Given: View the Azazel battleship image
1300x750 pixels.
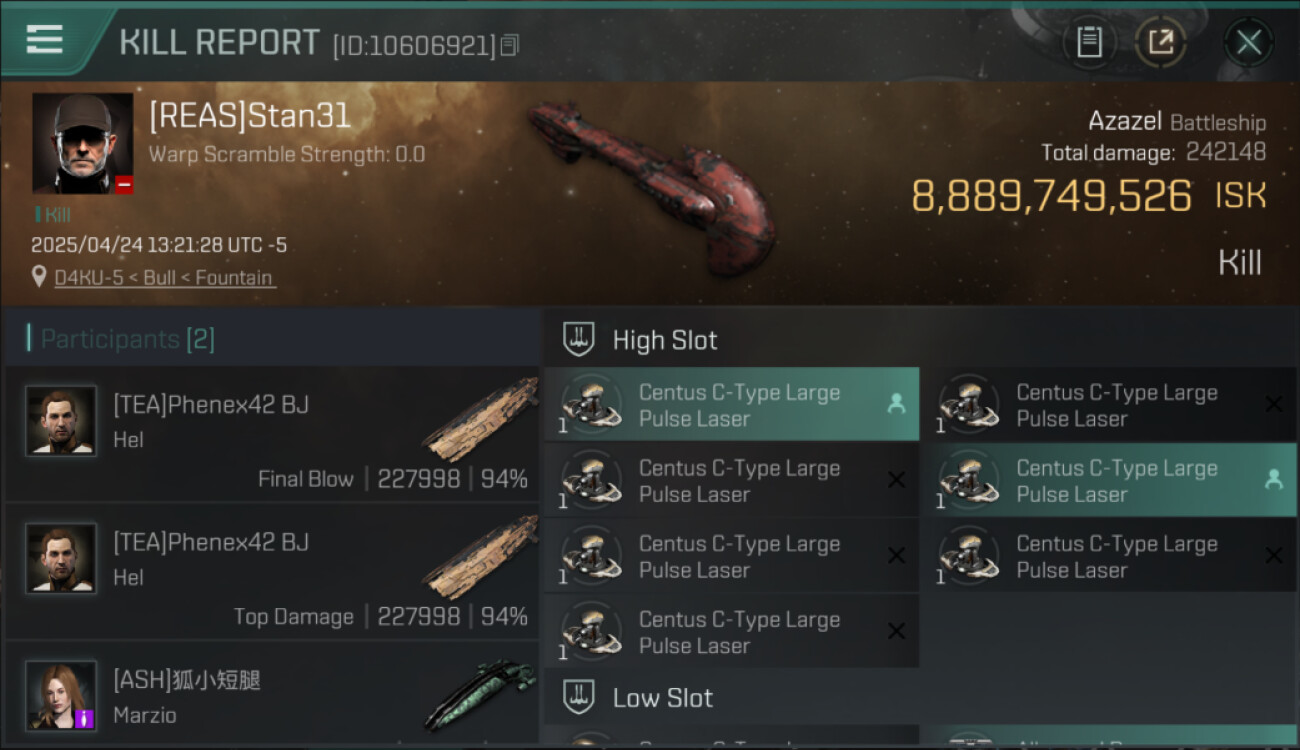Looking at the screenshot, I should (652, 187).
